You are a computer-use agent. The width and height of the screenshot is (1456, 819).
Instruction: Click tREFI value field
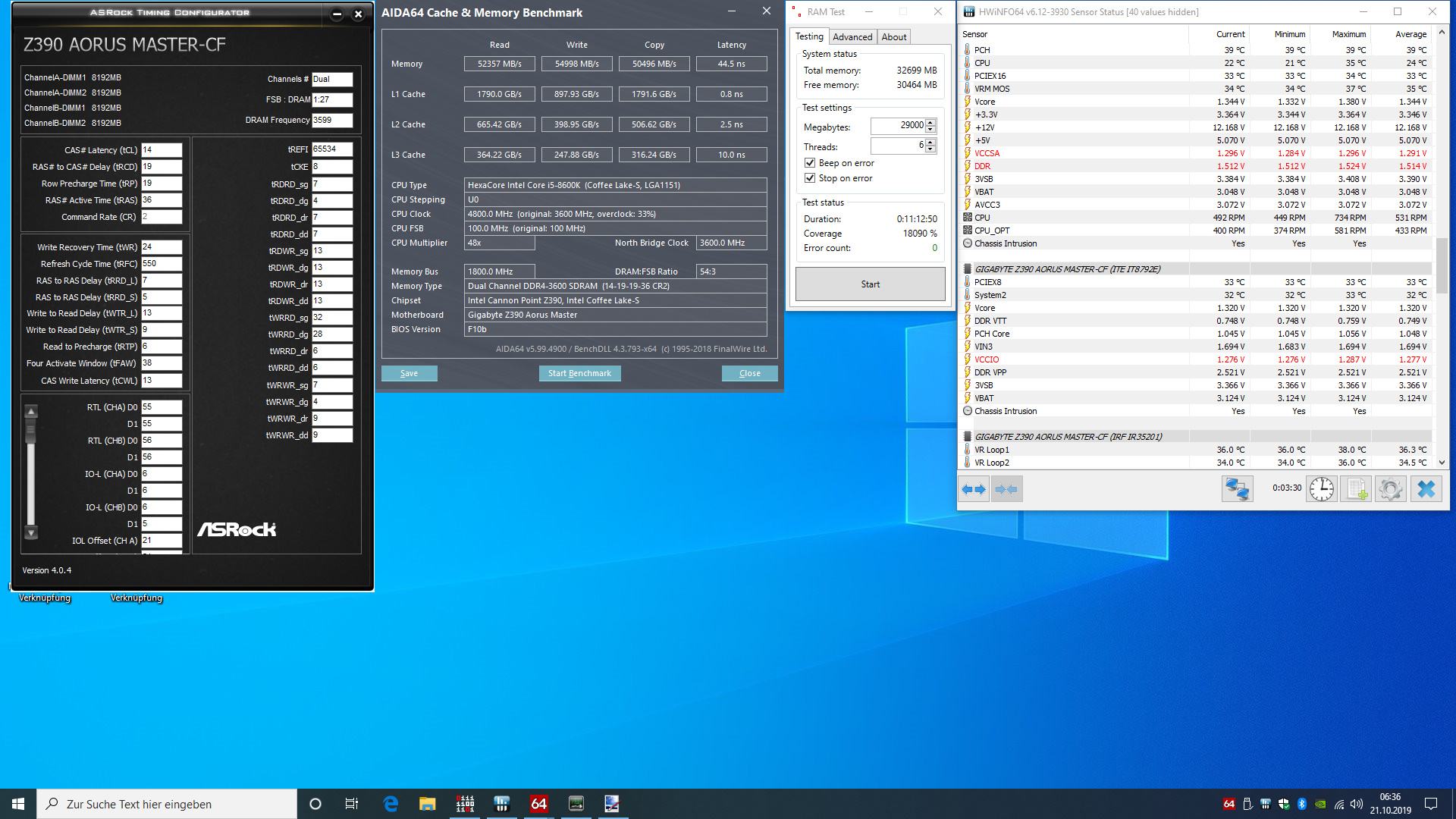pyautogui.click(x=332, y=149)
